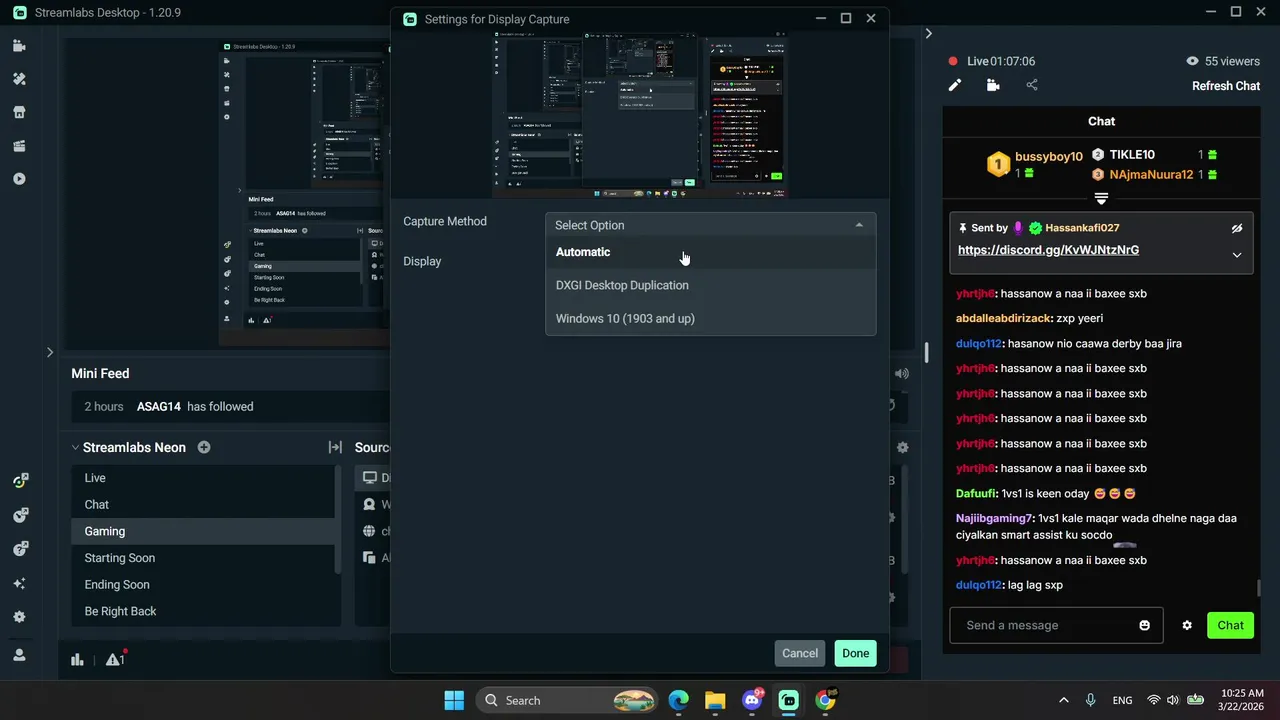This screenshot has height=720, width=1280.
Task: Open the Settings gear in left sidebar
Action: [x=19, y=617]
